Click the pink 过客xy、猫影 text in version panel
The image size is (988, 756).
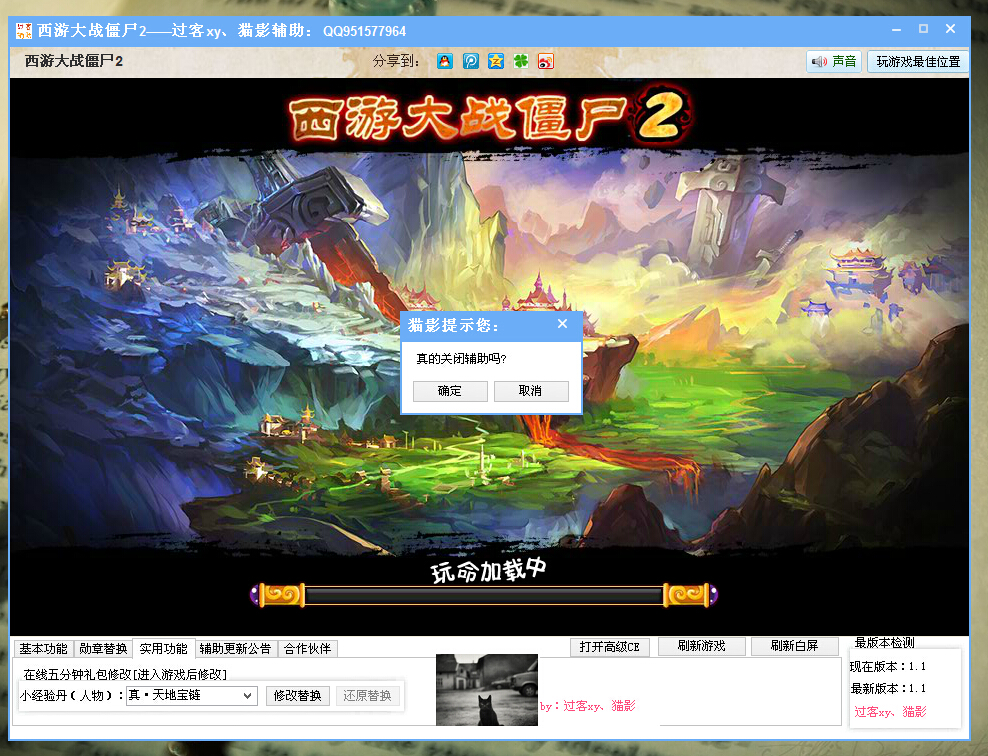click(890, 712)
